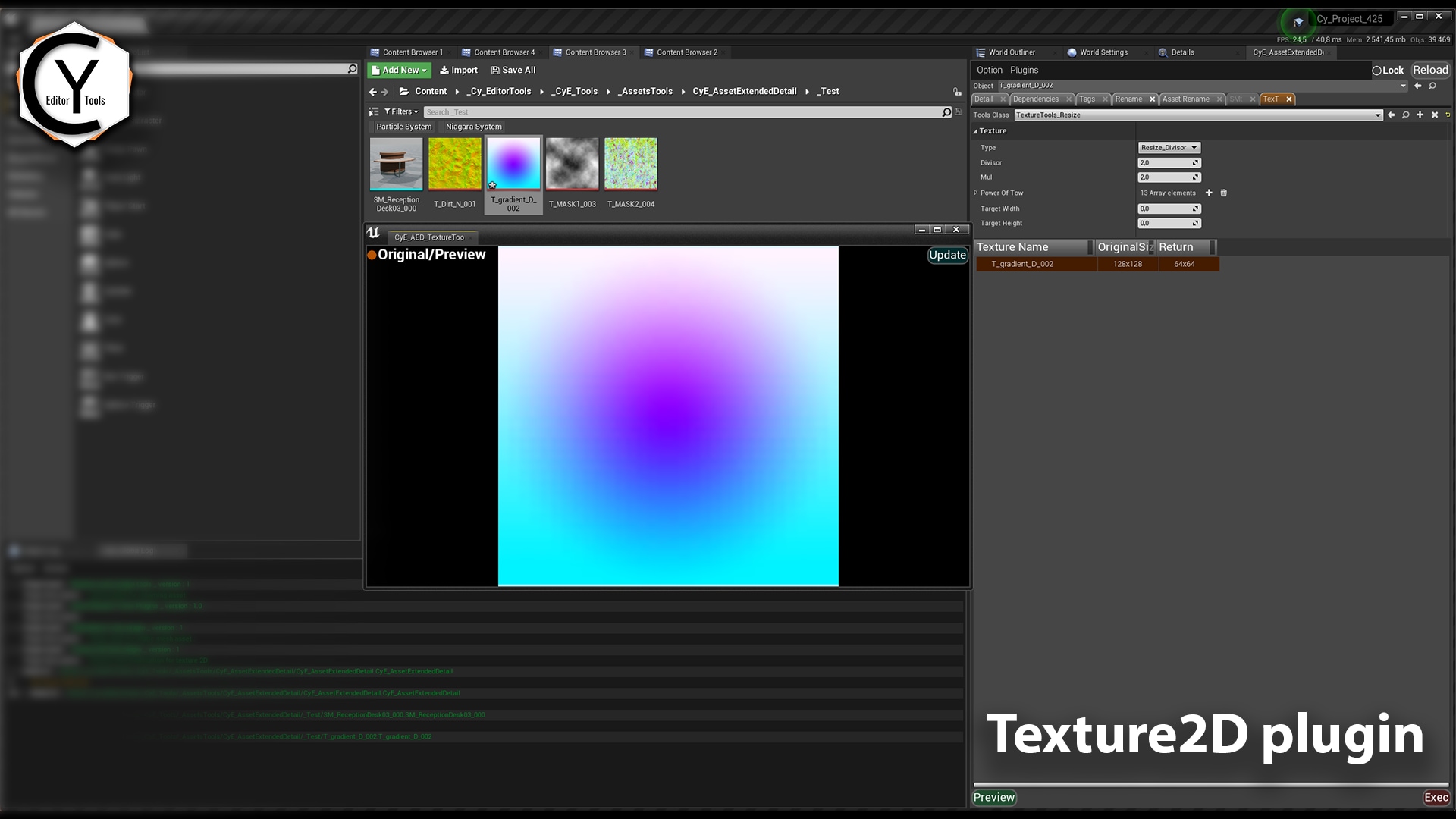The height and width of the screenshot is (819, 1456).
Task: Click the trash icon next to Power Of Tow array
Action: [x=1223, y=193]
